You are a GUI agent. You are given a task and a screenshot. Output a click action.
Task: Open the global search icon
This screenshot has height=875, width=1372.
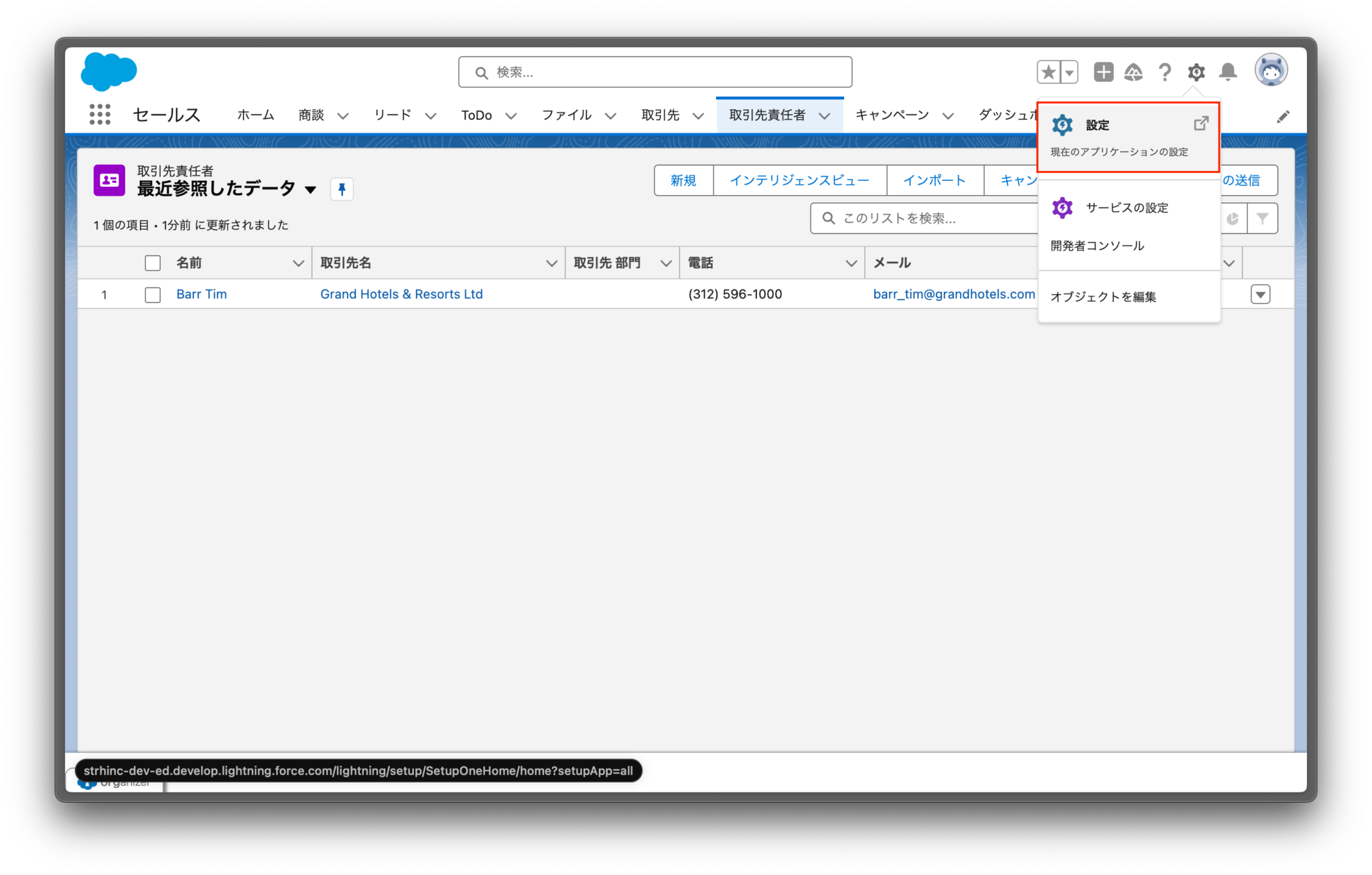pos(482,72)
